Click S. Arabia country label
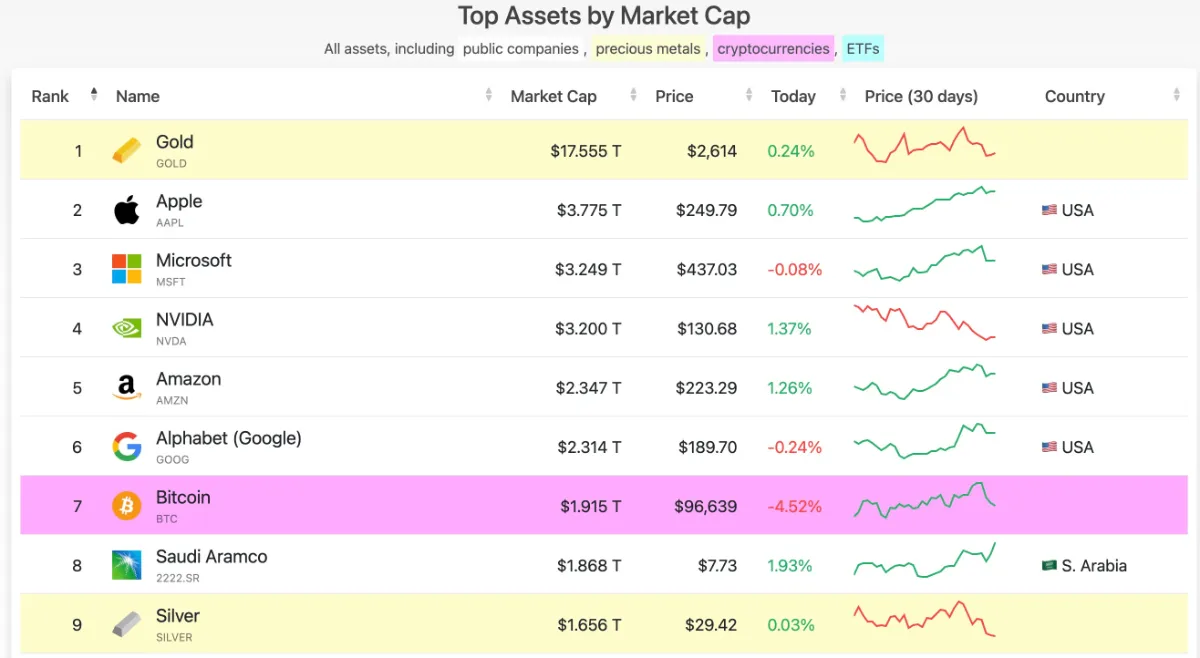This screenshot has height=658, width=1200. (x=1094, y=565)
